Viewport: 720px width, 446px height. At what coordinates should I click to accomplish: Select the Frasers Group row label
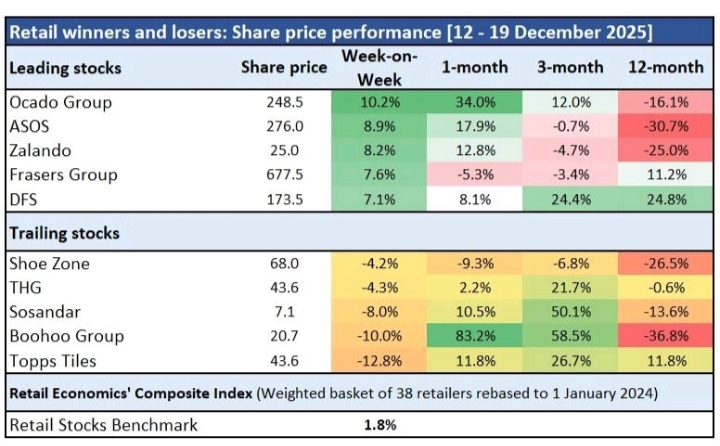[62, 175]
